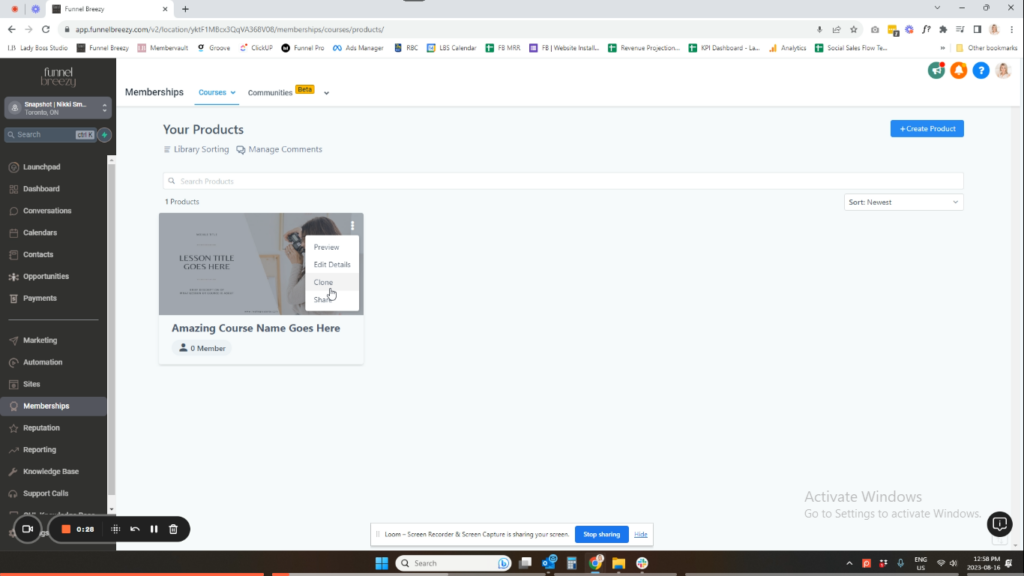1024x576 pixels.
Task: Pause the Loom recording
Action: click(x=154, y=529)
